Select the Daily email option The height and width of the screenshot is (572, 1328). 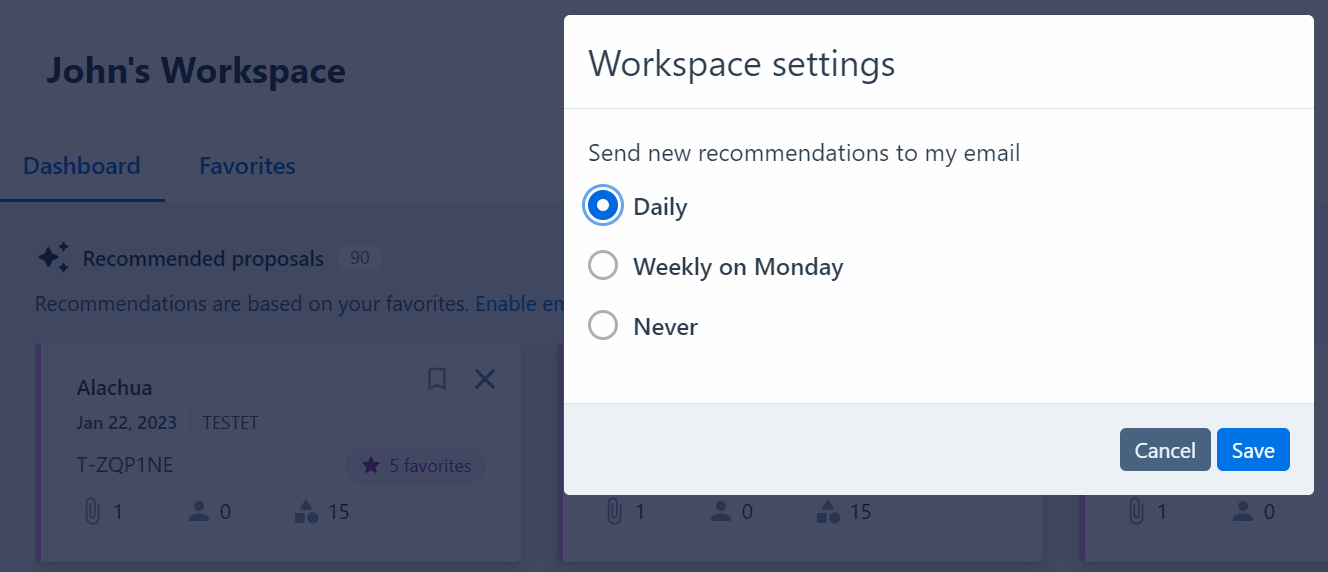tap(603, 205)
